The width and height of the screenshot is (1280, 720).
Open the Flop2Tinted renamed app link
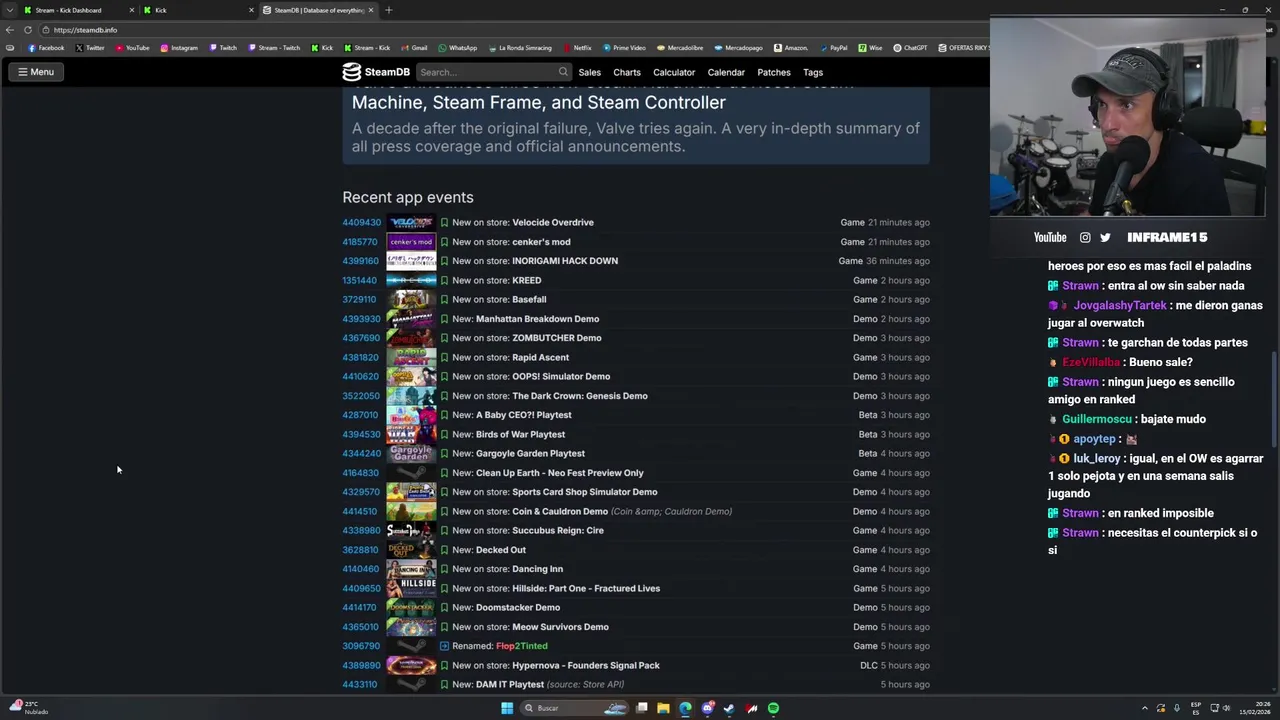click(521, 646)
